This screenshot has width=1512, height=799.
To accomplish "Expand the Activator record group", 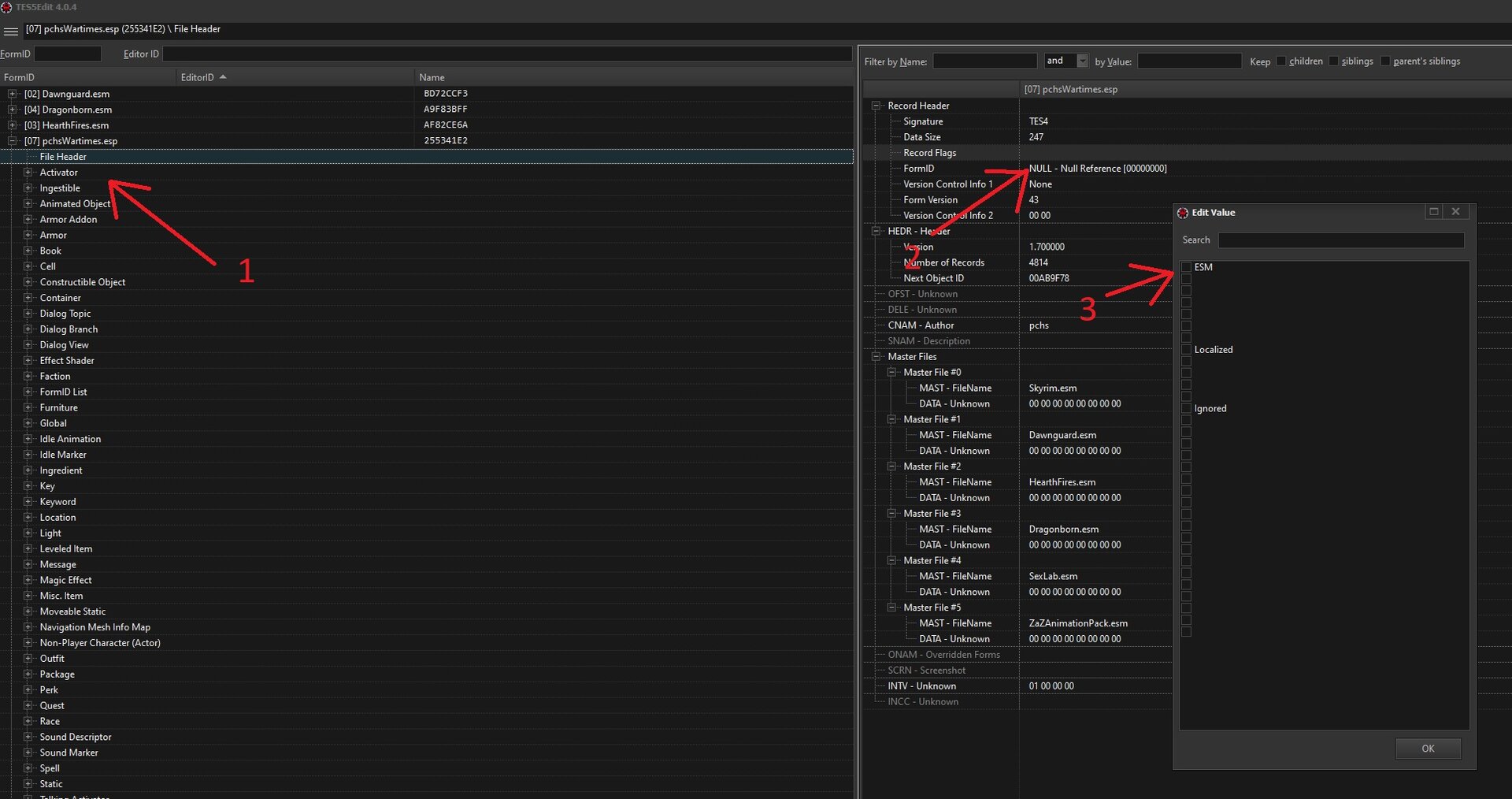I will (28, 173).
